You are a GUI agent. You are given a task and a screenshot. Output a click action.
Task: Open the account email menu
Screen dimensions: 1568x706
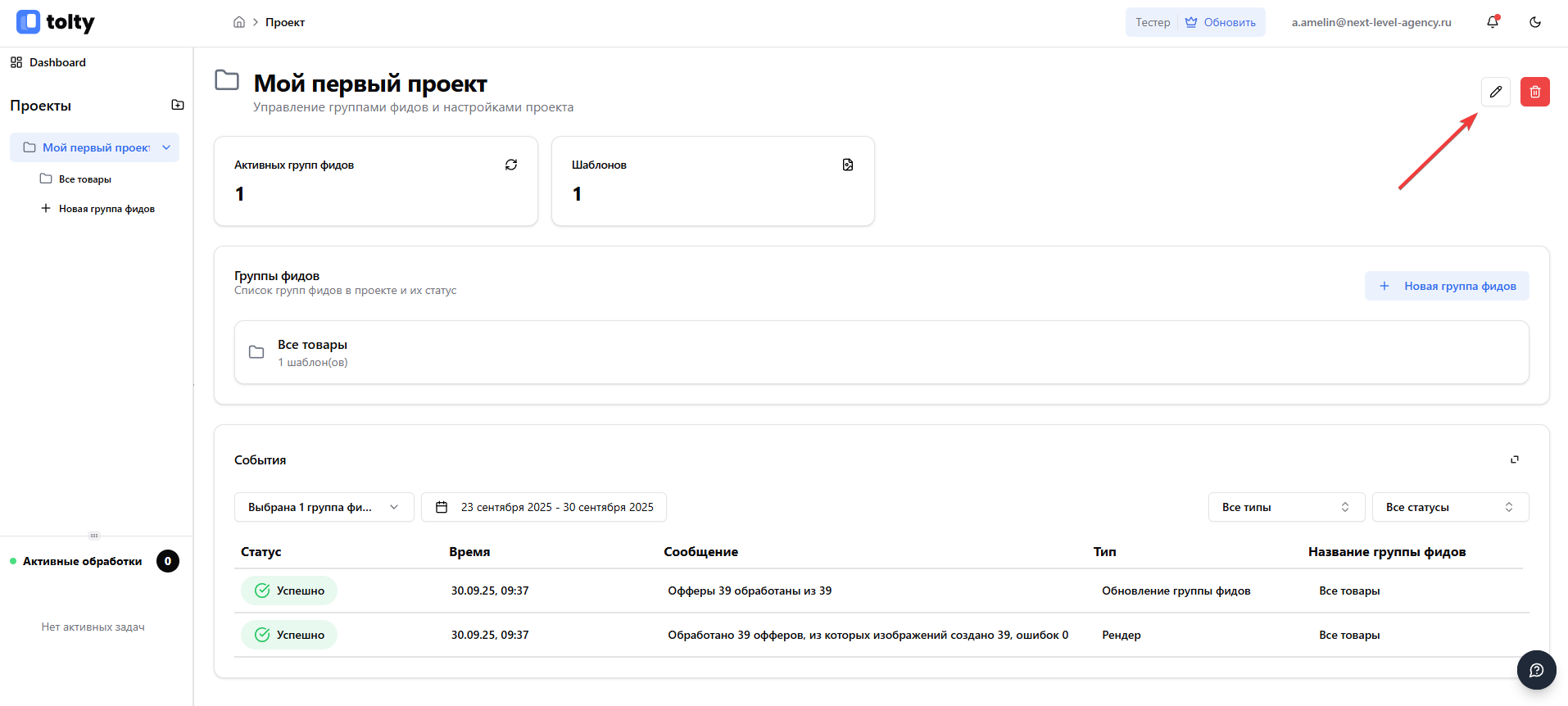pyautogui.click(x=1371, y=22)
